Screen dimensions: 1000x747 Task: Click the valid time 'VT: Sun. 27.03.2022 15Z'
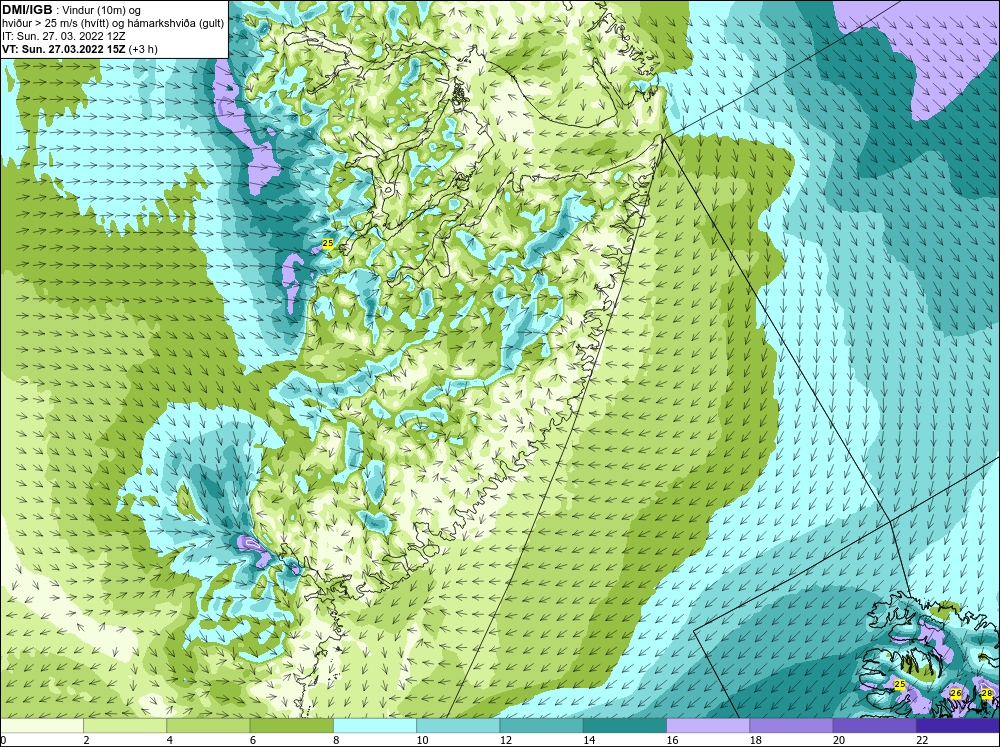[x=64, y=49]
